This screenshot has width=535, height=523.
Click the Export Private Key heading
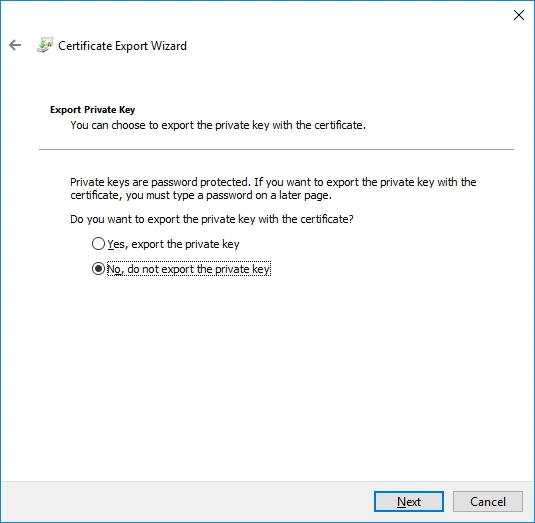tap(92, 110)
